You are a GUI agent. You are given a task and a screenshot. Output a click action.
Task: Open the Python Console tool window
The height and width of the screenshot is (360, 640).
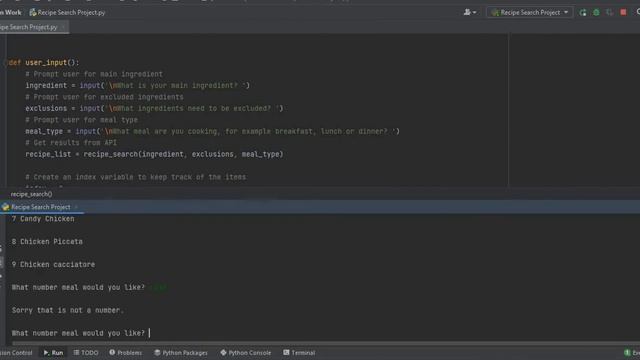tap(245, 353)
